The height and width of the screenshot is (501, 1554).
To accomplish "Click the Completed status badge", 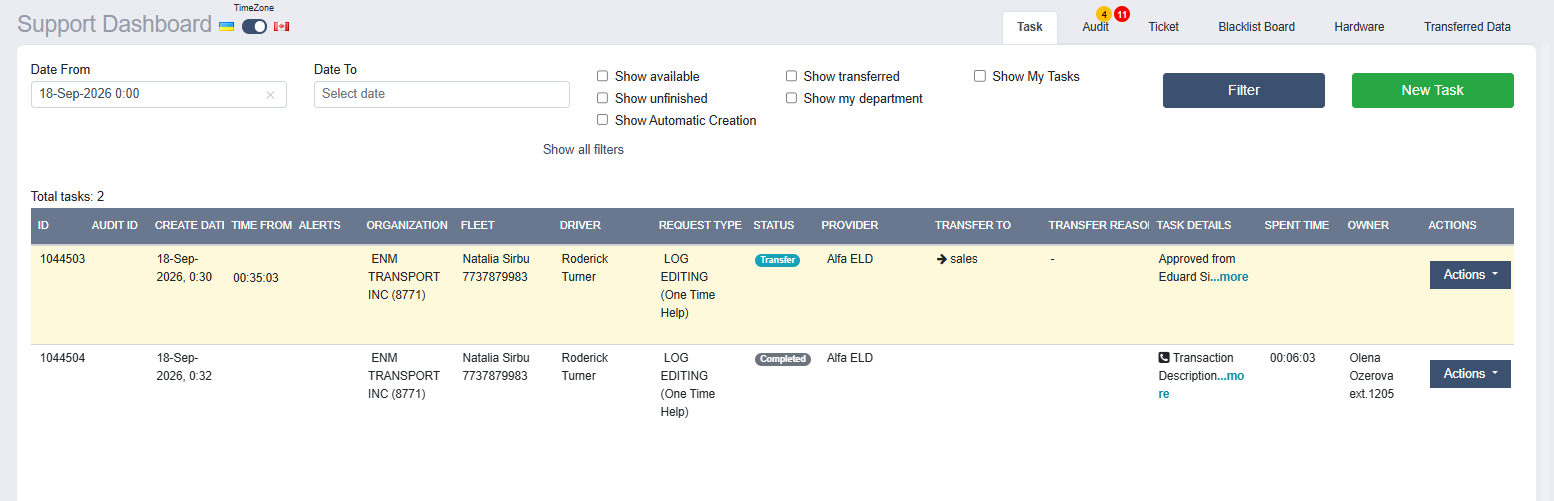I will pos(782,359).
